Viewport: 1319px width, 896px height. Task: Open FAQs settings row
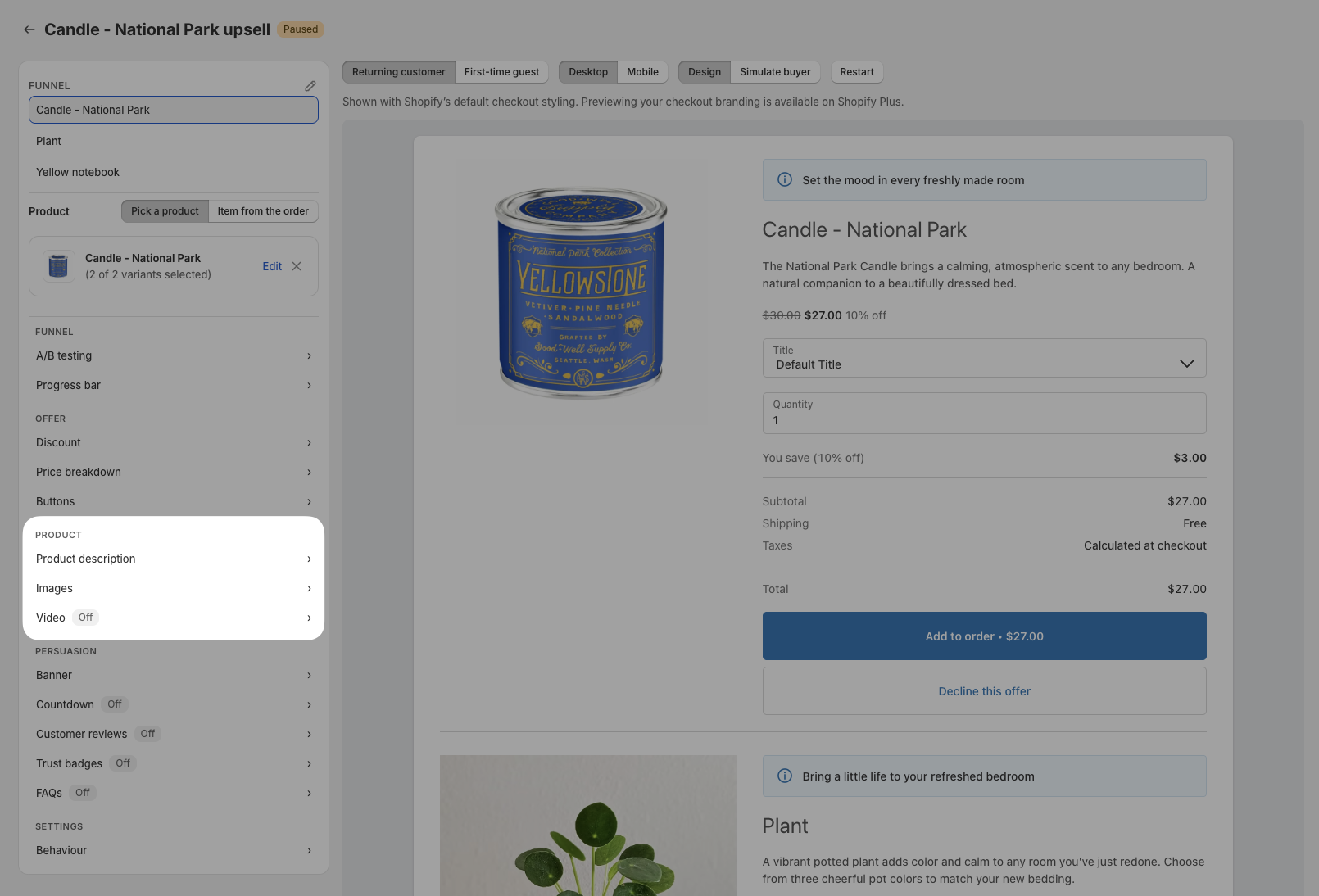tap(174, 793)
